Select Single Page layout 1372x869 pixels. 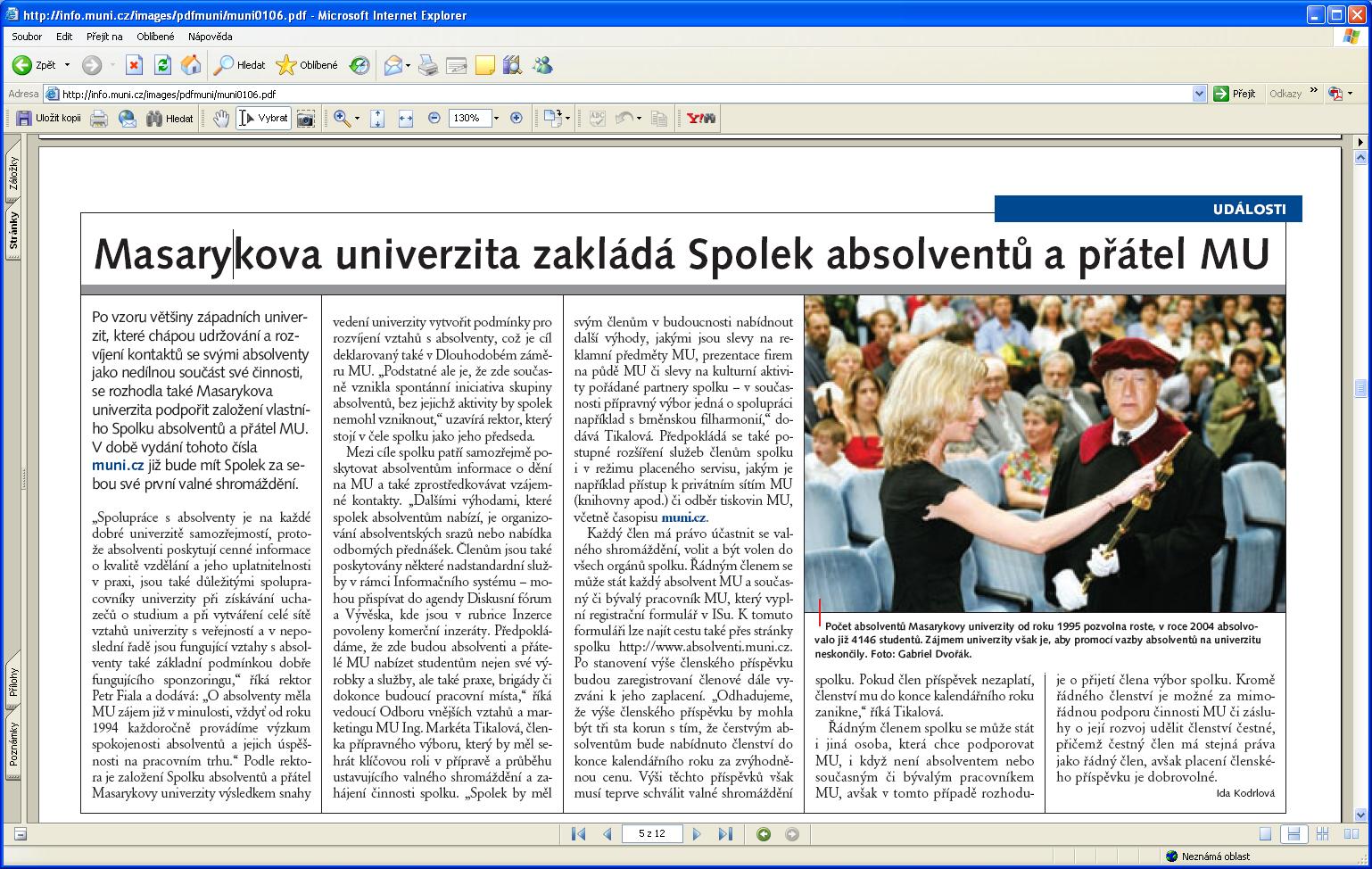tap(1265, 834)
